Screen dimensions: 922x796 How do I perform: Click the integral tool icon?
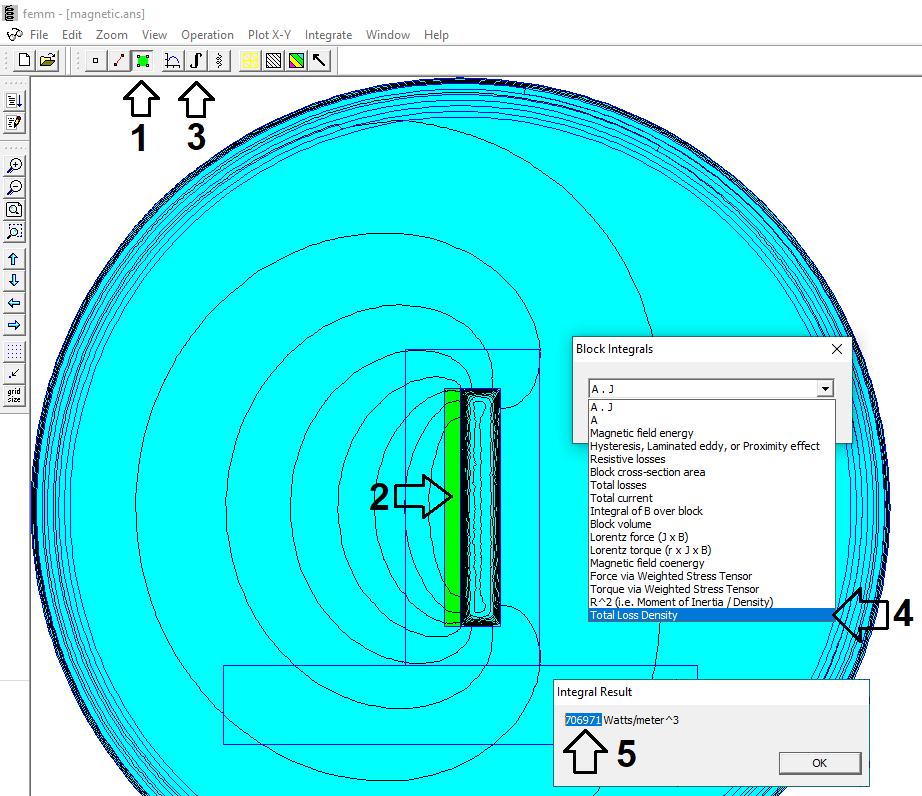[196, 61]
